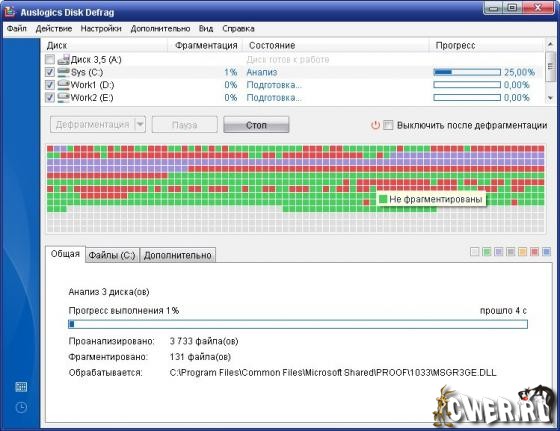Select the Work2 (E:) drive icon
Image resolution: width=560 pixels, height=431 pixels.
coord(64,97)
